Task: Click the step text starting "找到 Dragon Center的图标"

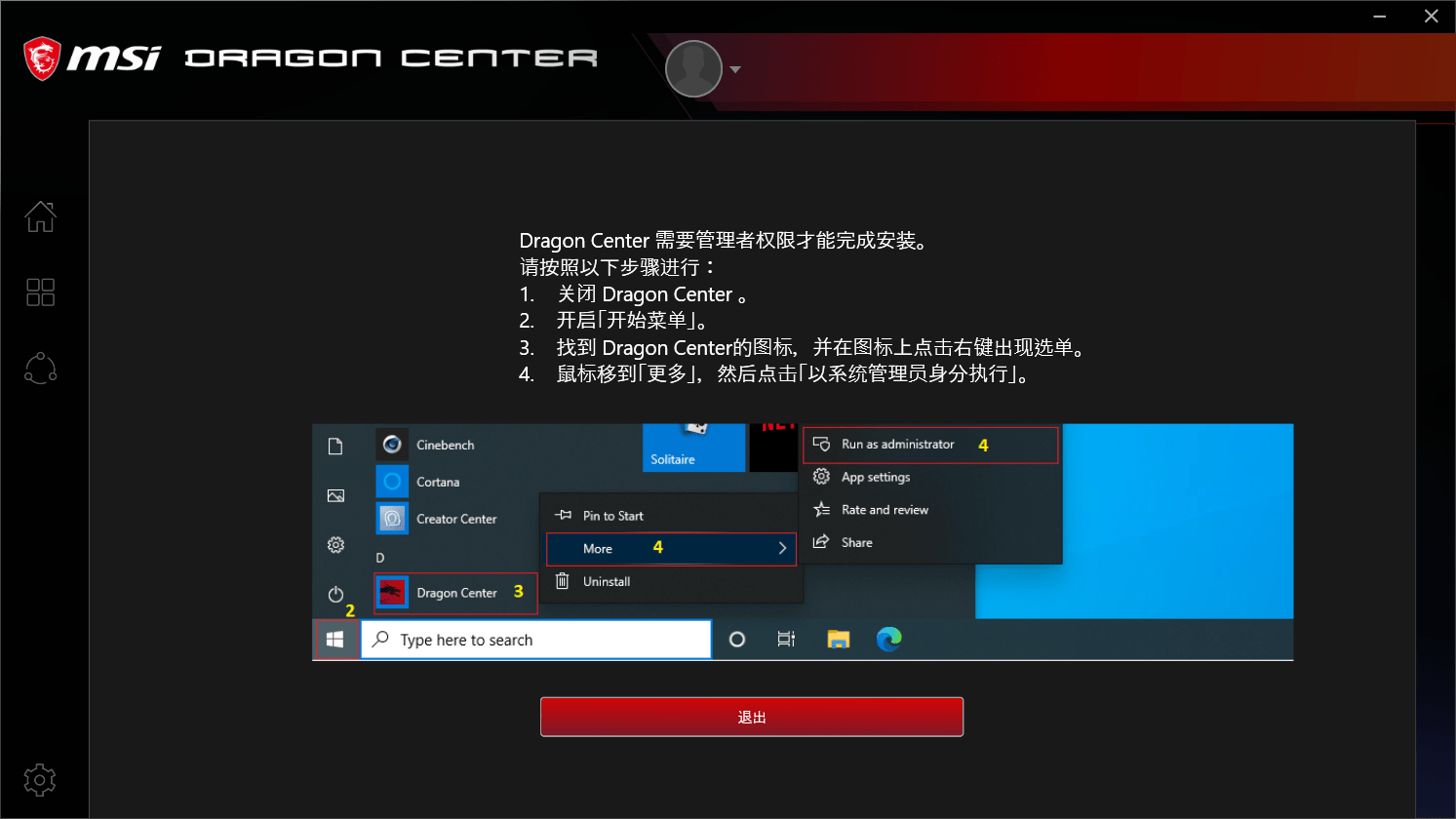Action: 822,348
